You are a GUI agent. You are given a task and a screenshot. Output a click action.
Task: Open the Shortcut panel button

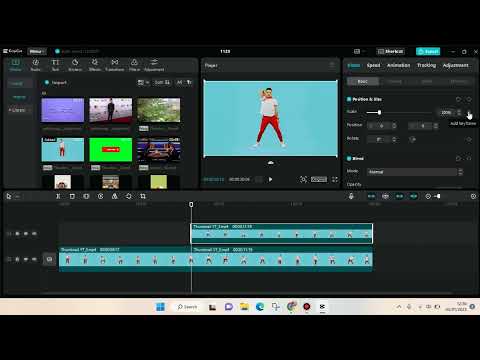[x=390, y=51]
